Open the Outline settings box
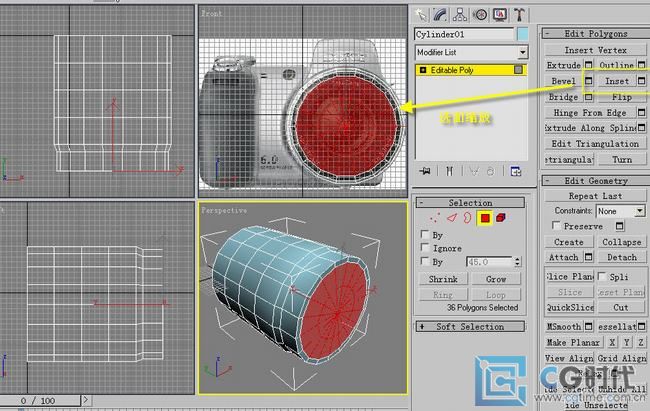650x411 pixels. coord(642,65)
